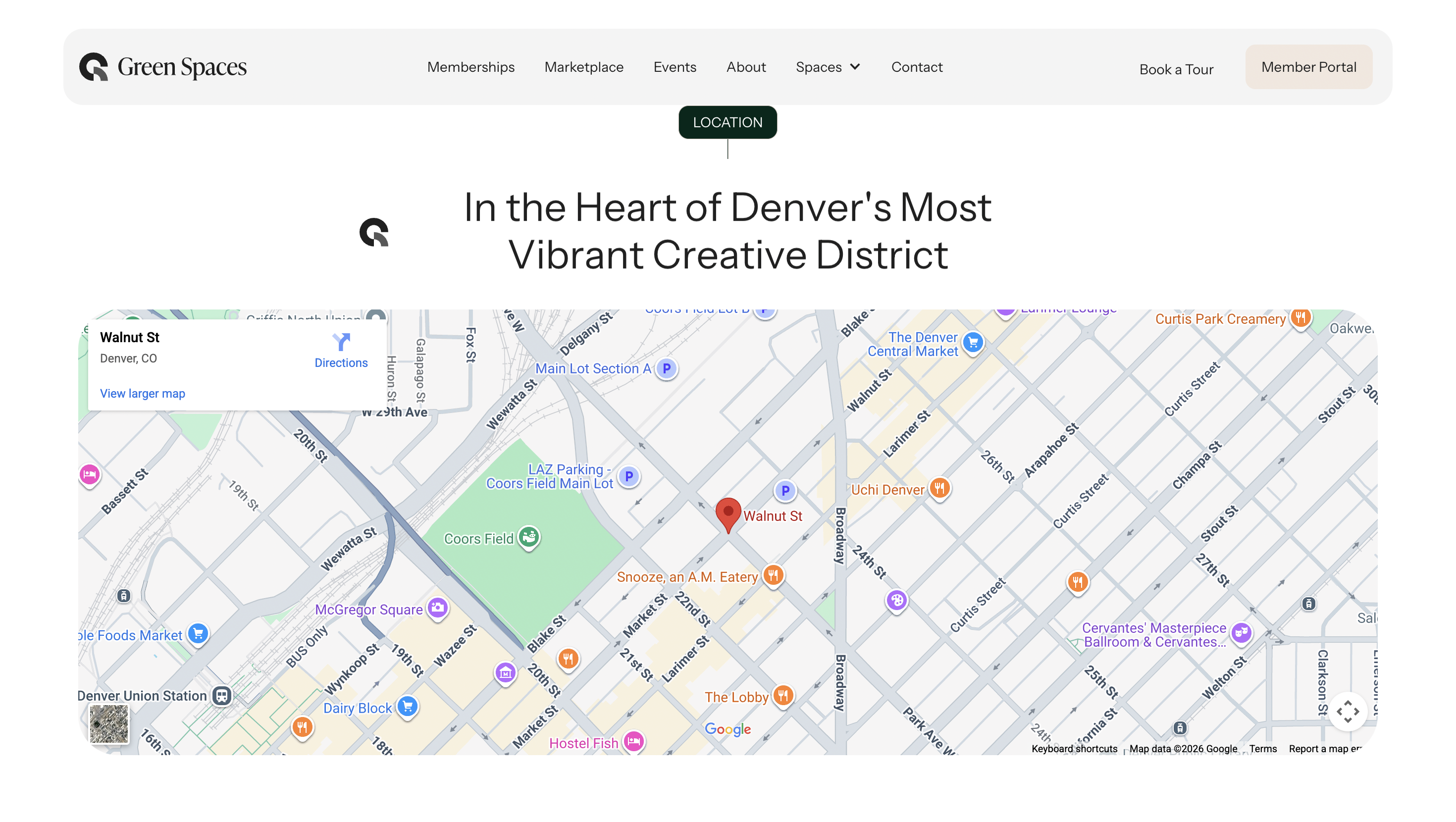Click the Curtis Park Creamery marker icon
This screenshot has height=822, width=1456.
click(1300, 318)
